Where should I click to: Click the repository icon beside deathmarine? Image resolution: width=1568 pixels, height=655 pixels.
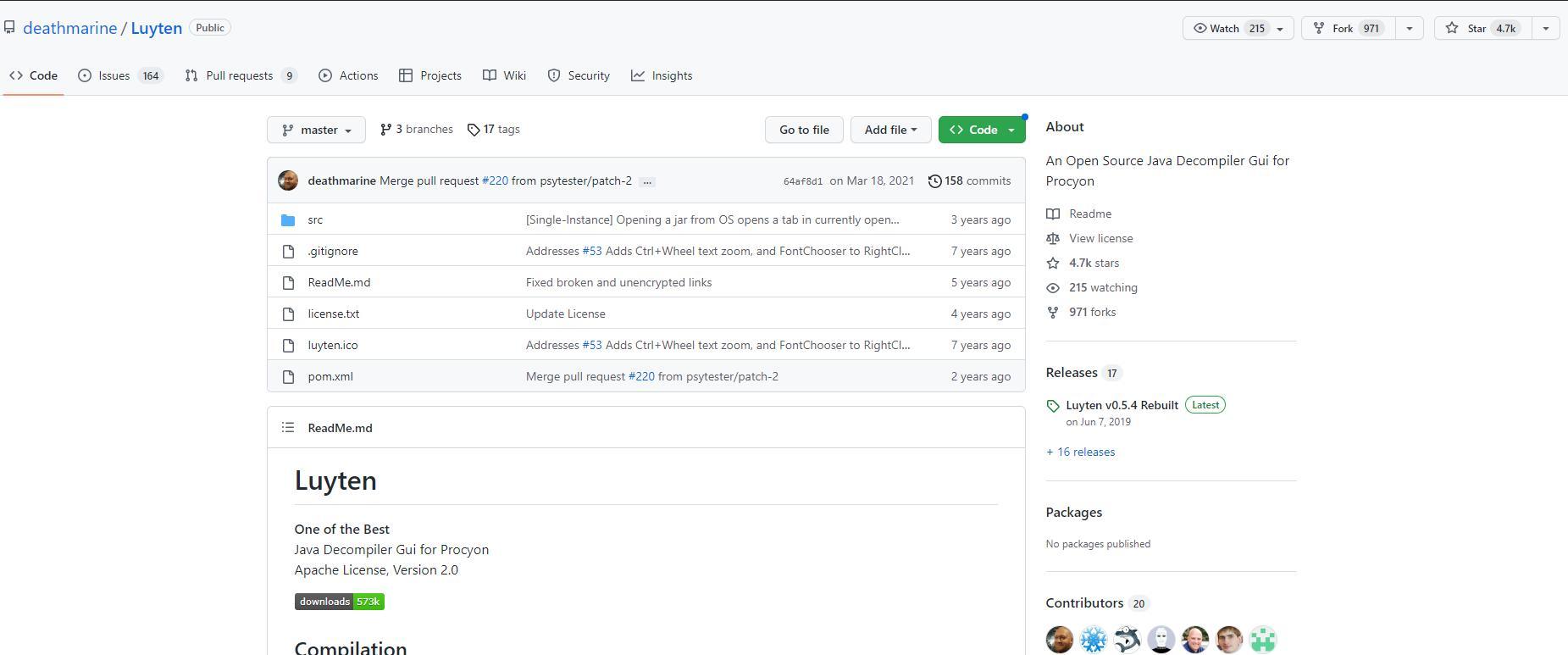(x=9, y=28)
